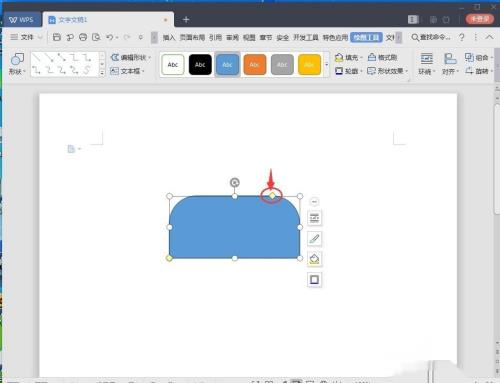Click the 格式刷 format painter
500x383 pixels.
[382, 57]
